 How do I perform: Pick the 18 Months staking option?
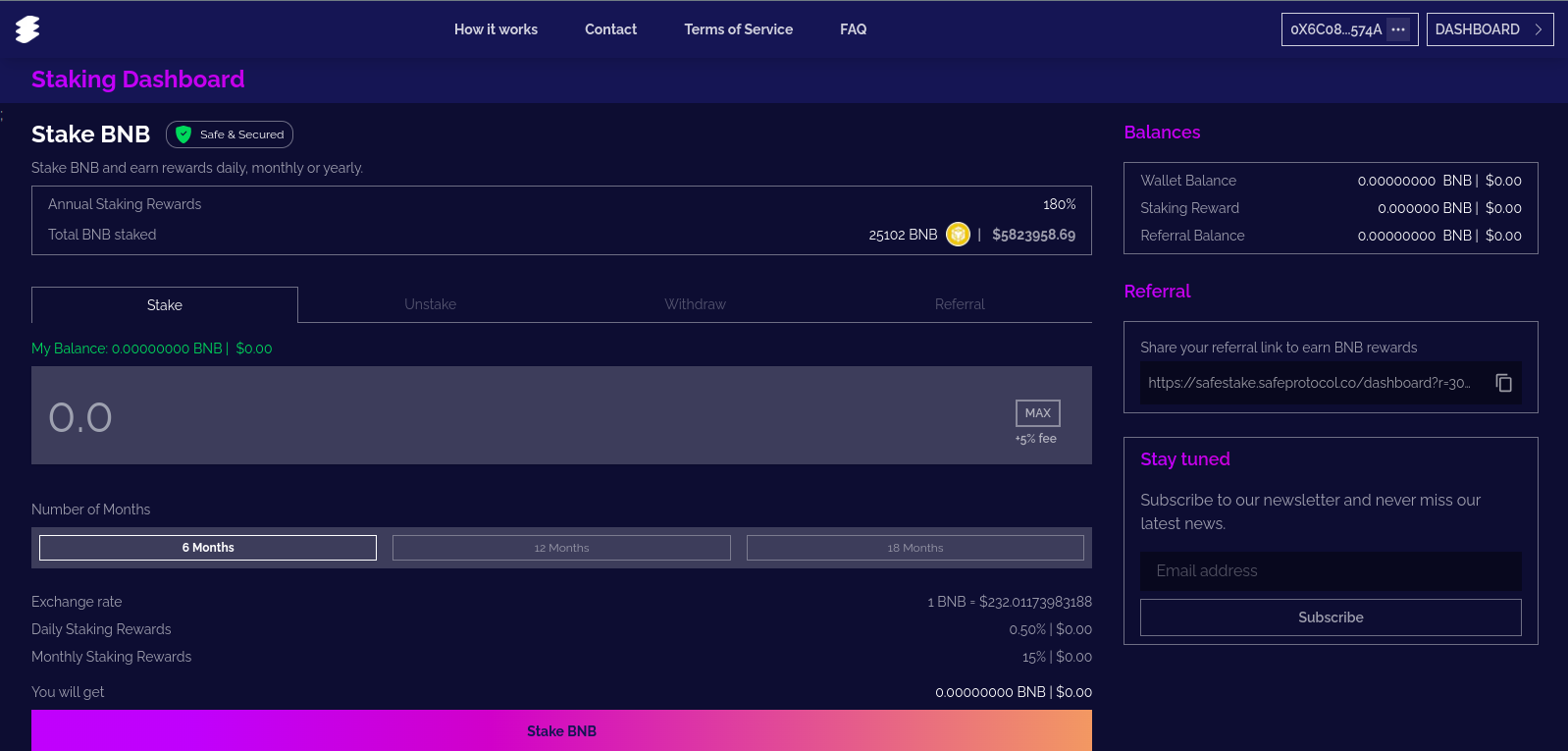[915, 548]
